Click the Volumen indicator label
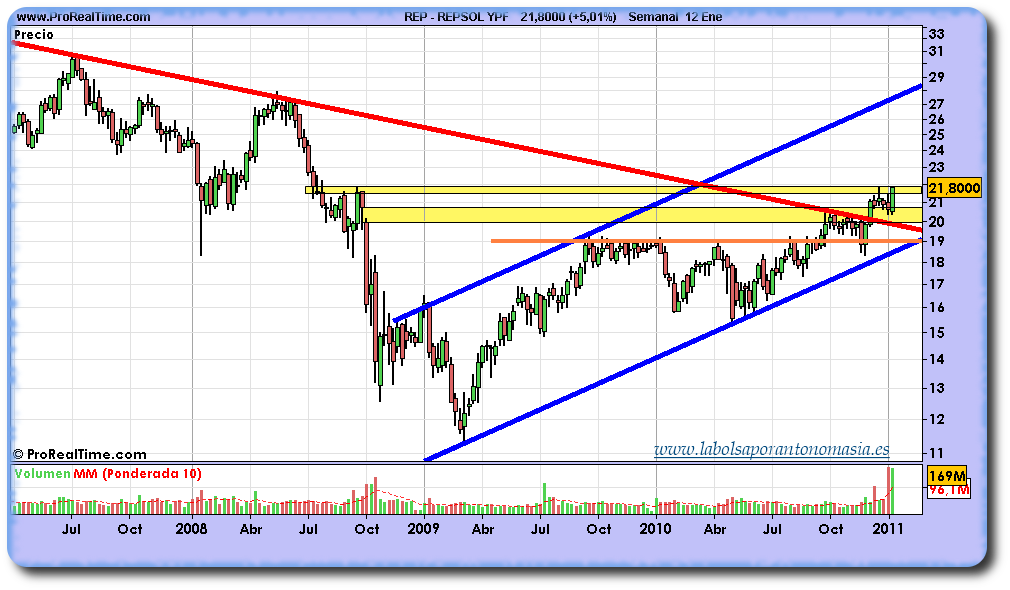This screenshot has width=1010, height=590. pyautogui.click(x=42, y=474)
